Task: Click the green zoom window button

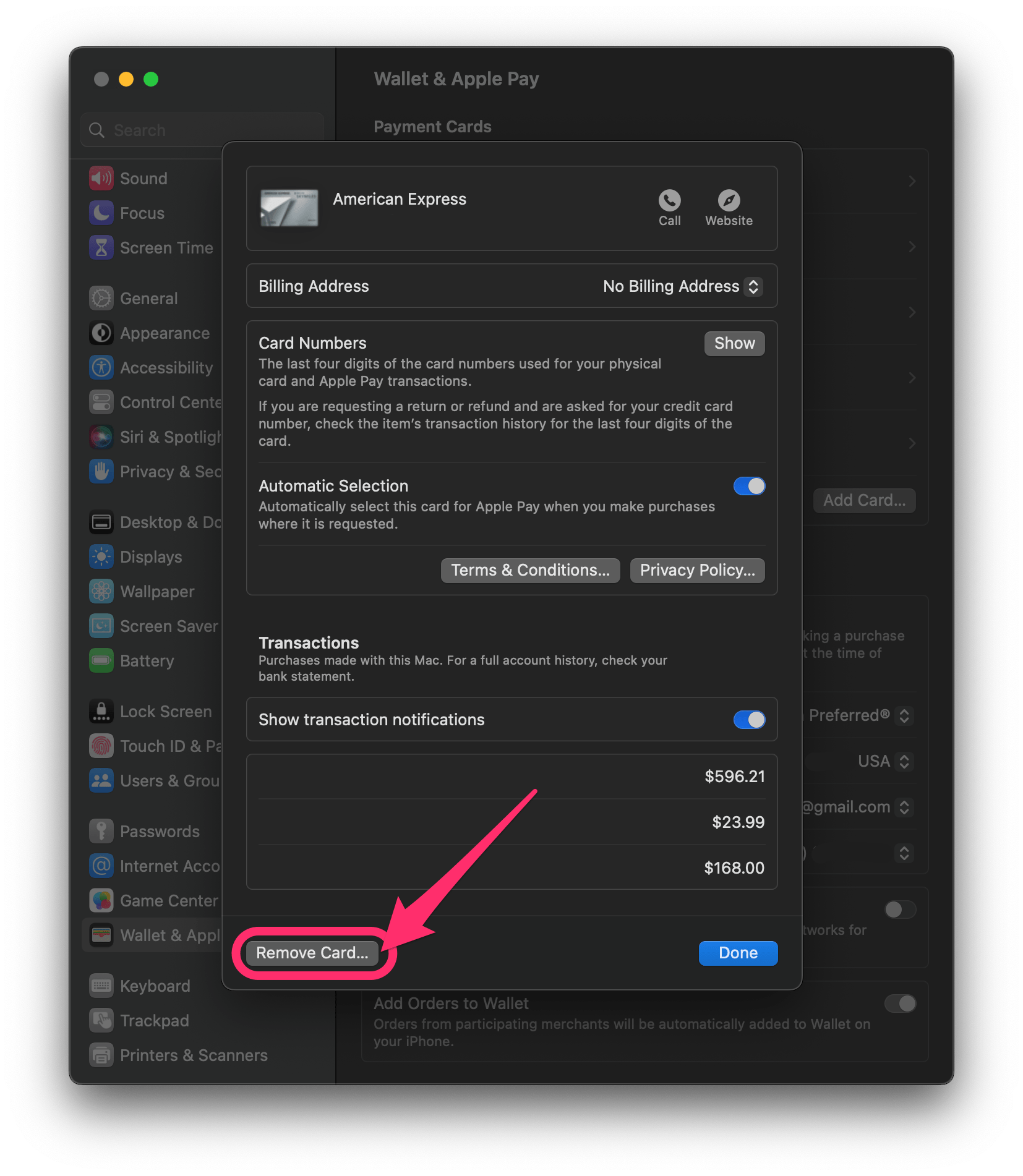Action: click(x=151, y=79)
